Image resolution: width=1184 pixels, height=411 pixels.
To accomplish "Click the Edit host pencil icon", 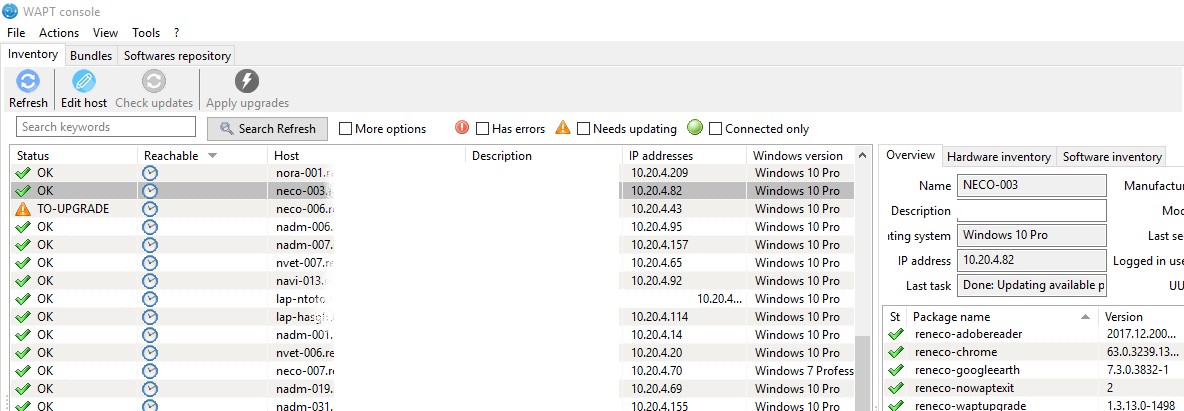I will (x=84, y=82).
